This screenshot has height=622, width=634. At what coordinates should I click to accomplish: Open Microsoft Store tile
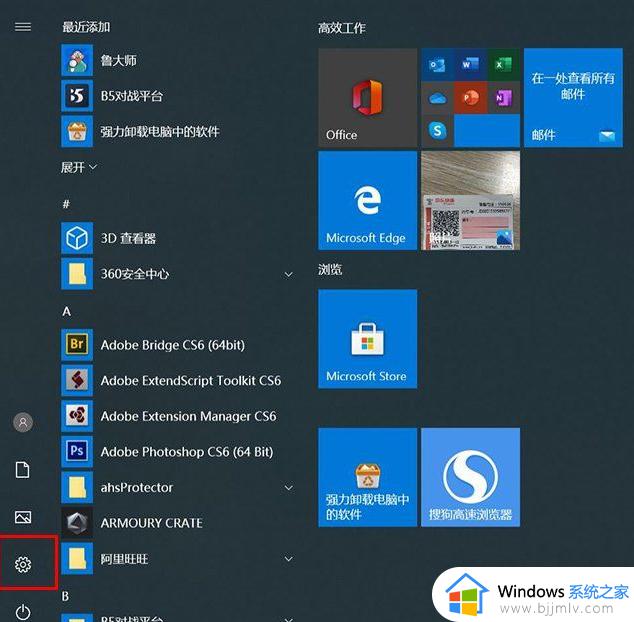(368, 339)
